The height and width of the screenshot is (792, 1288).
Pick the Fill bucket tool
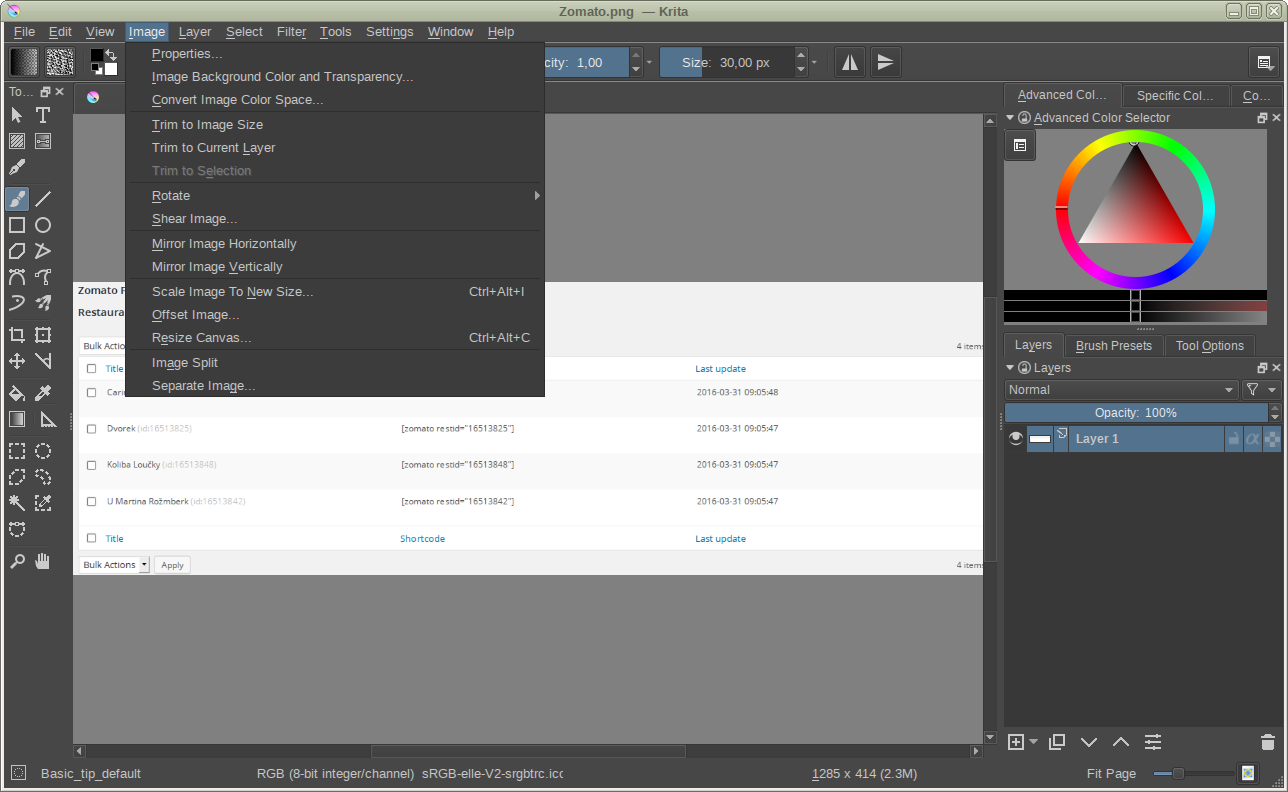(x=17, y=393)
